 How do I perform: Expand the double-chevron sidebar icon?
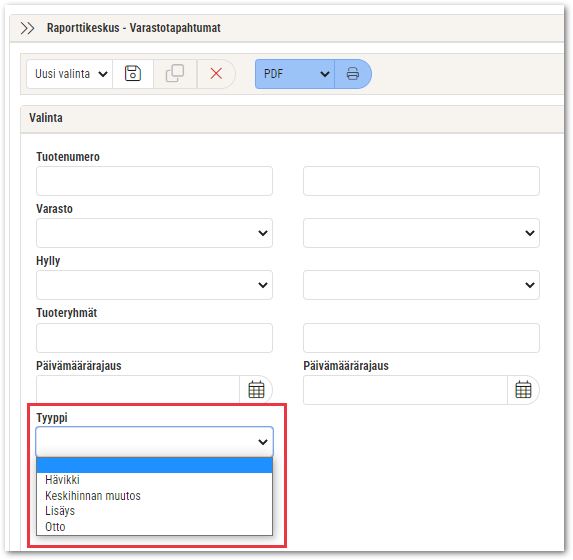(27, 28)
